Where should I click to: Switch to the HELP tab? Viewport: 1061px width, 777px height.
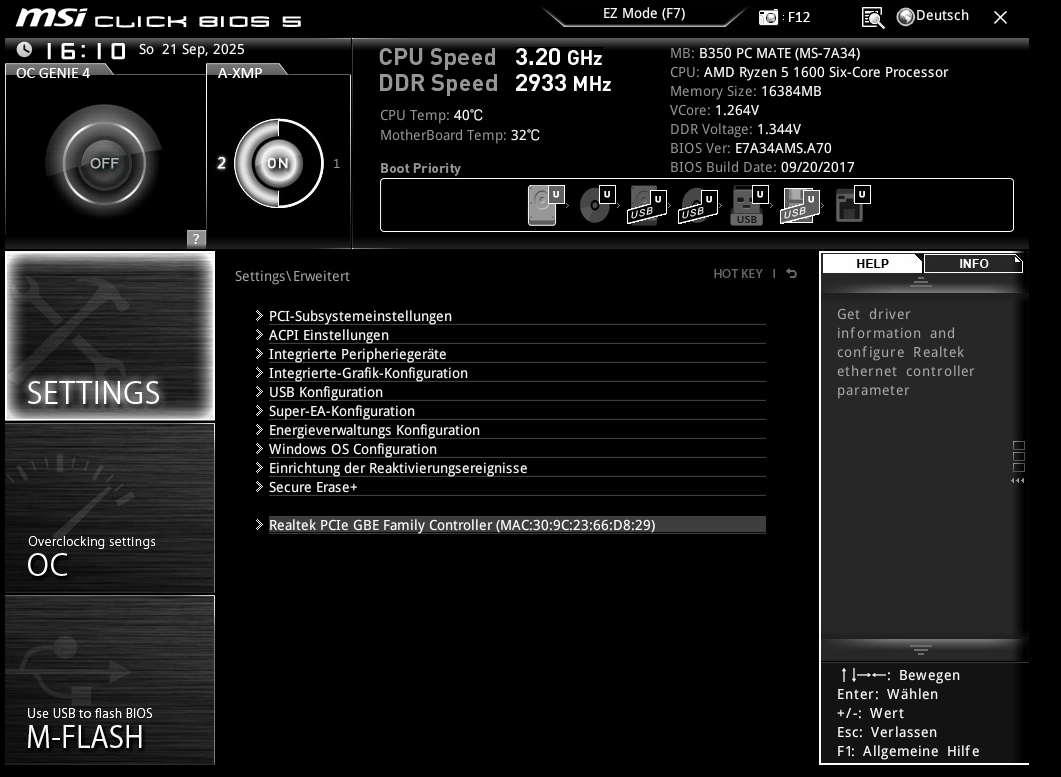872,263
